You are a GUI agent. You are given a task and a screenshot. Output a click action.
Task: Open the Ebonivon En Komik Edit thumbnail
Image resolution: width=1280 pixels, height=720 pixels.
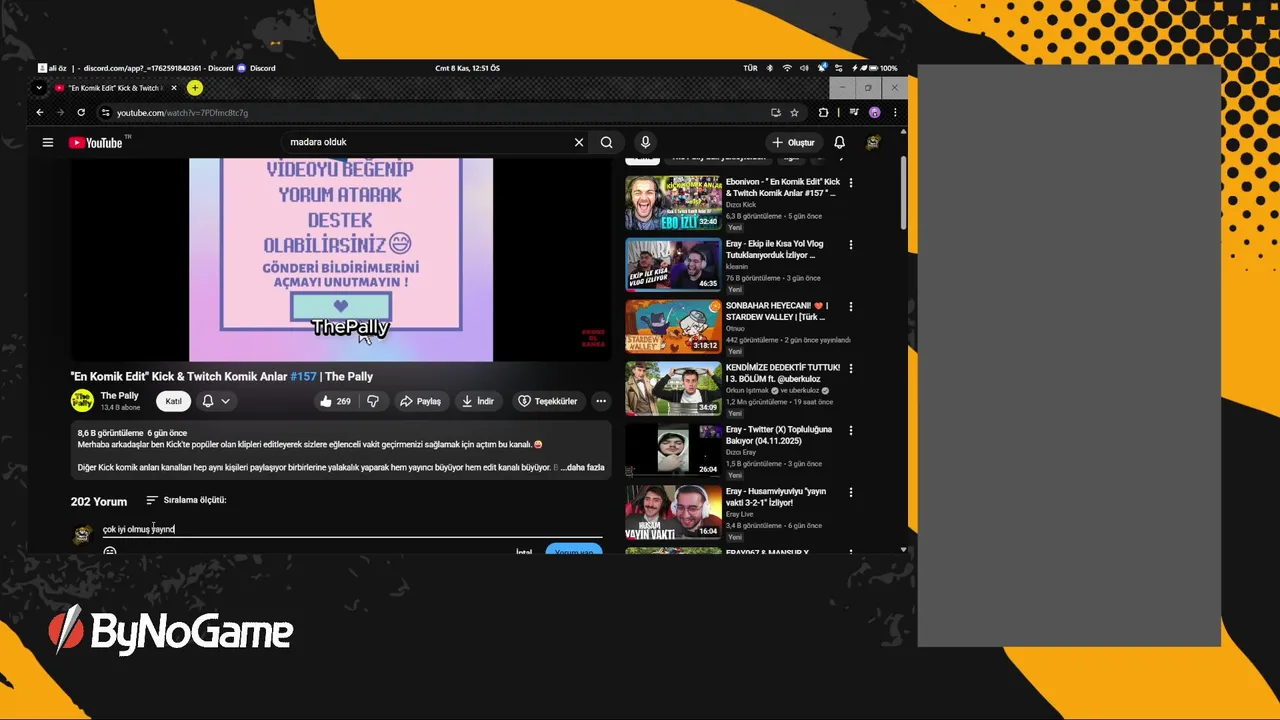(x=673, y=203)
